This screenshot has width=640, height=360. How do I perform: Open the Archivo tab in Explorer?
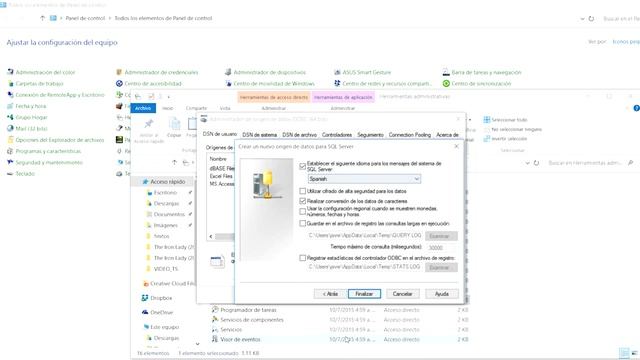(143, 108)
